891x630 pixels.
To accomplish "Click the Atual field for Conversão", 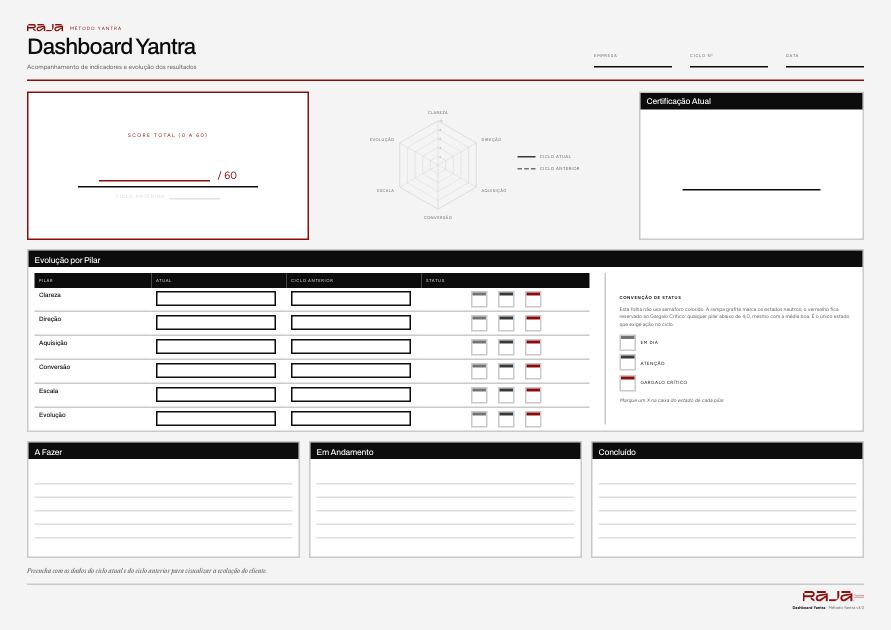I will pyautogui.click(x=216, y=370).
